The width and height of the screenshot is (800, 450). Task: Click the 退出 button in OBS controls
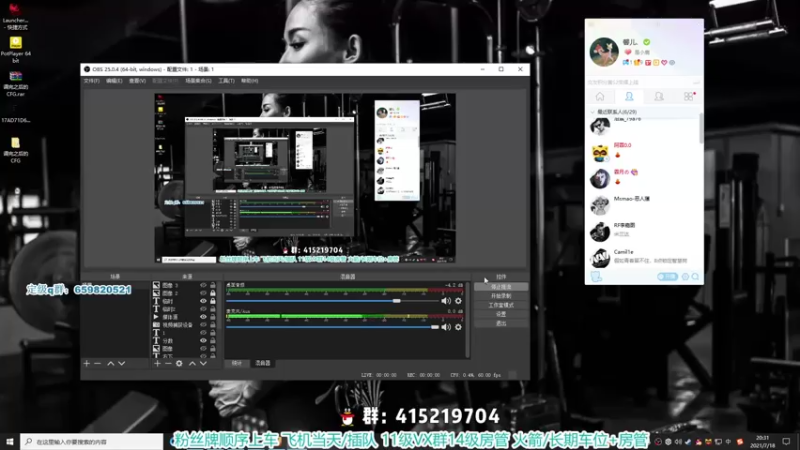coord(501,323)
